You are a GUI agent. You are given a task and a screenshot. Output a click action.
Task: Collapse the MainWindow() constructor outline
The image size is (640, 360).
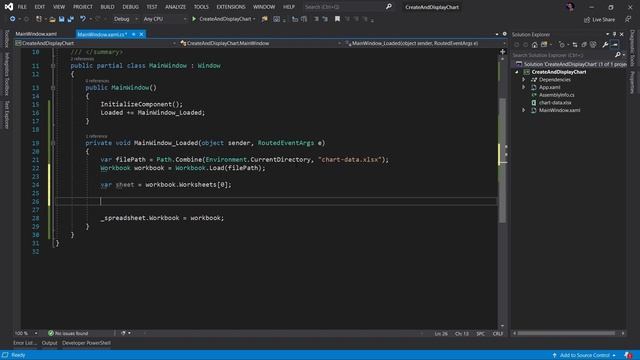click(53, 88)
